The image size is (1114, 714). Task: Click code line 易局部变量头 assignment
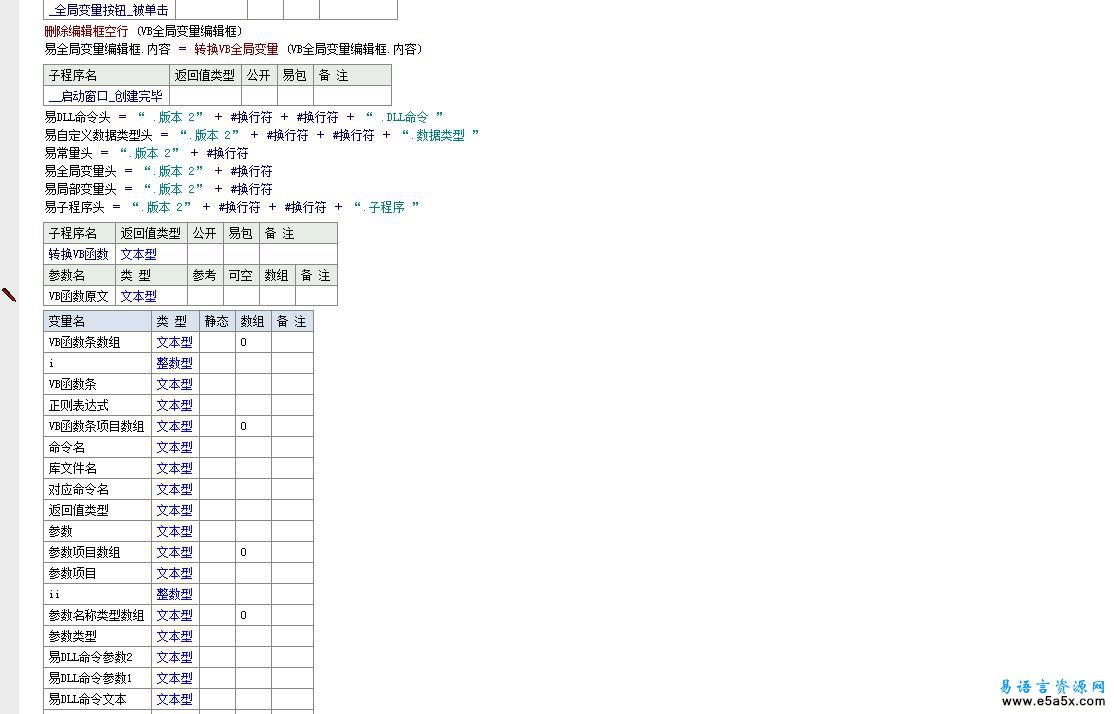coord(158,189)
